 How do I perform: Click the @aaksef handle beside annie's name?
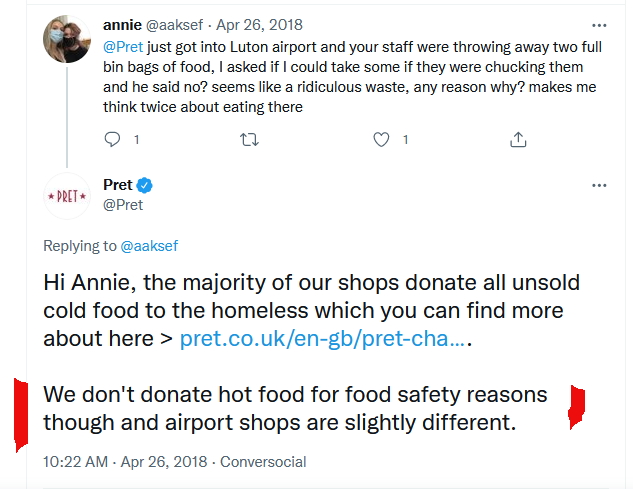pyautogui.click(x=182, y=24)
